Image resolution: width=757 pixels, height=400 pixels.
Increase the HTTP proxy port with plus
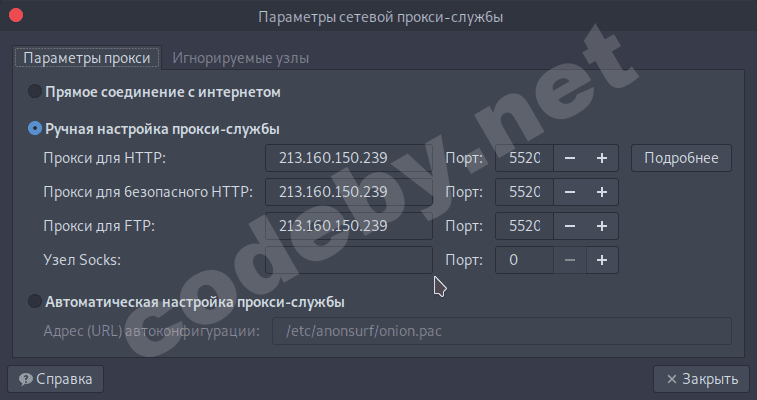coord(602,158)
